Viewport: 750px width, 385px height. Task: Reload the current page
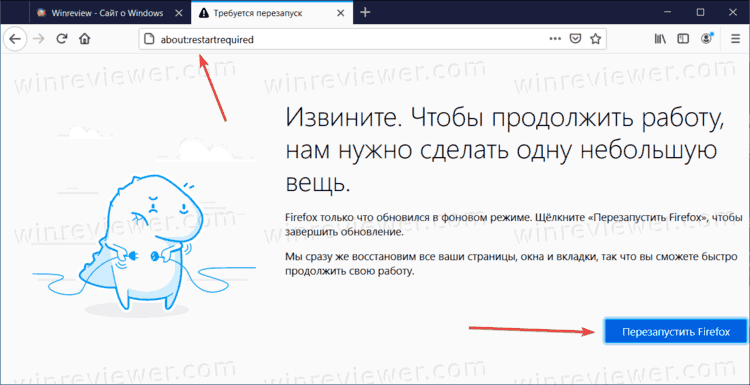[62, 39]
